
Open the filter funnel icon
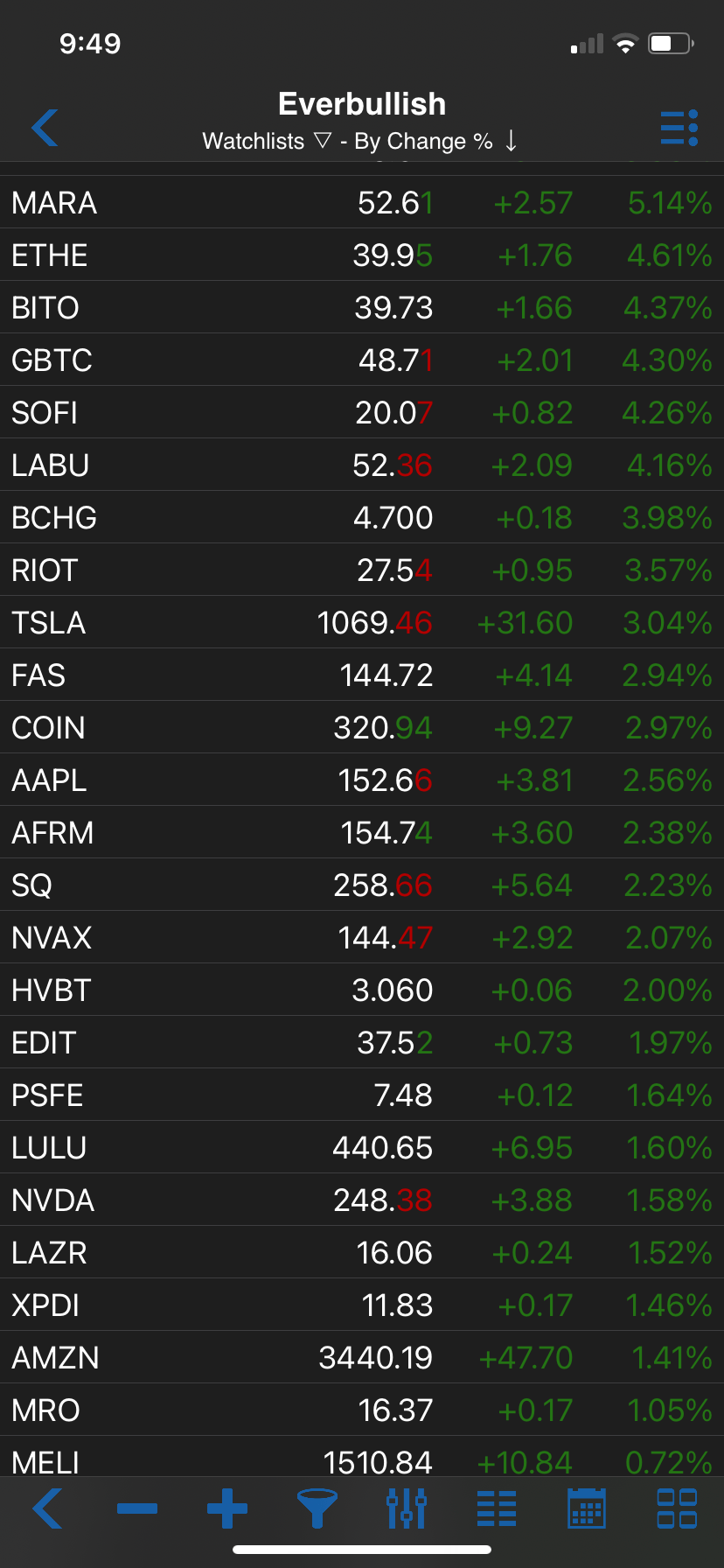(x=317, y=1508)
